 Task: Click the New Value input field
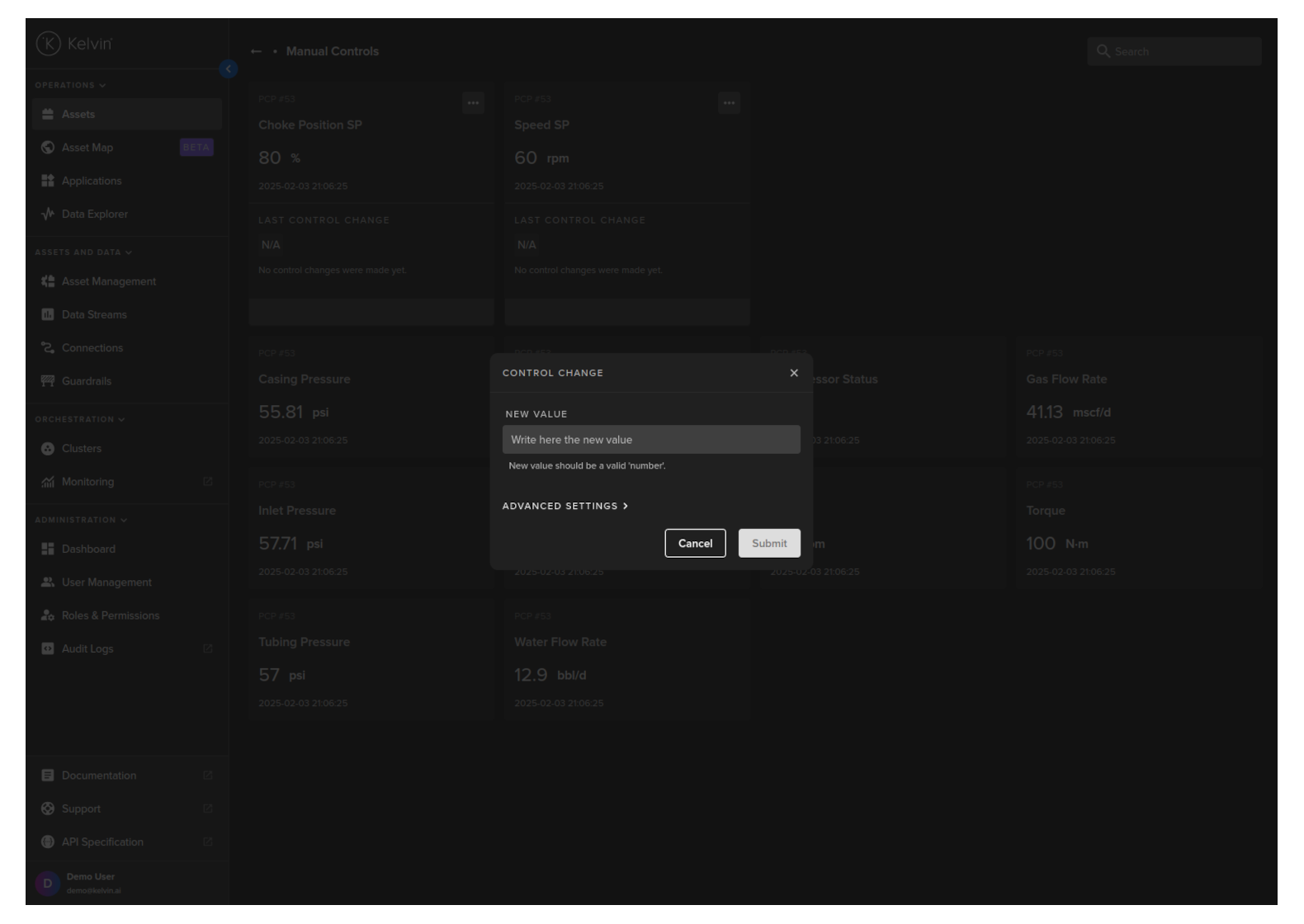[651, 440]
